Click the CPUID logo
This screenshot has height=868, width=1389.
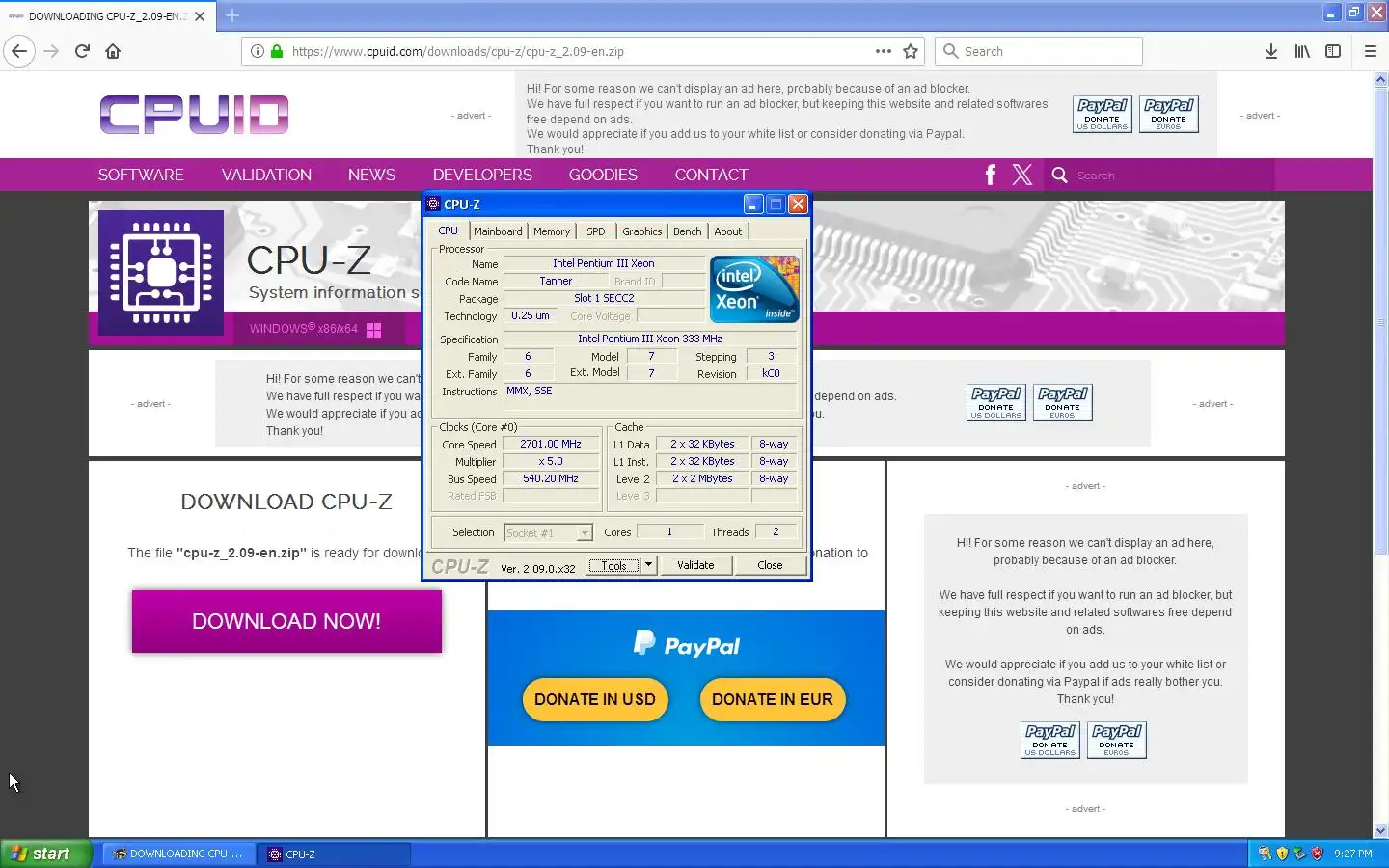(x=194, y=114)
